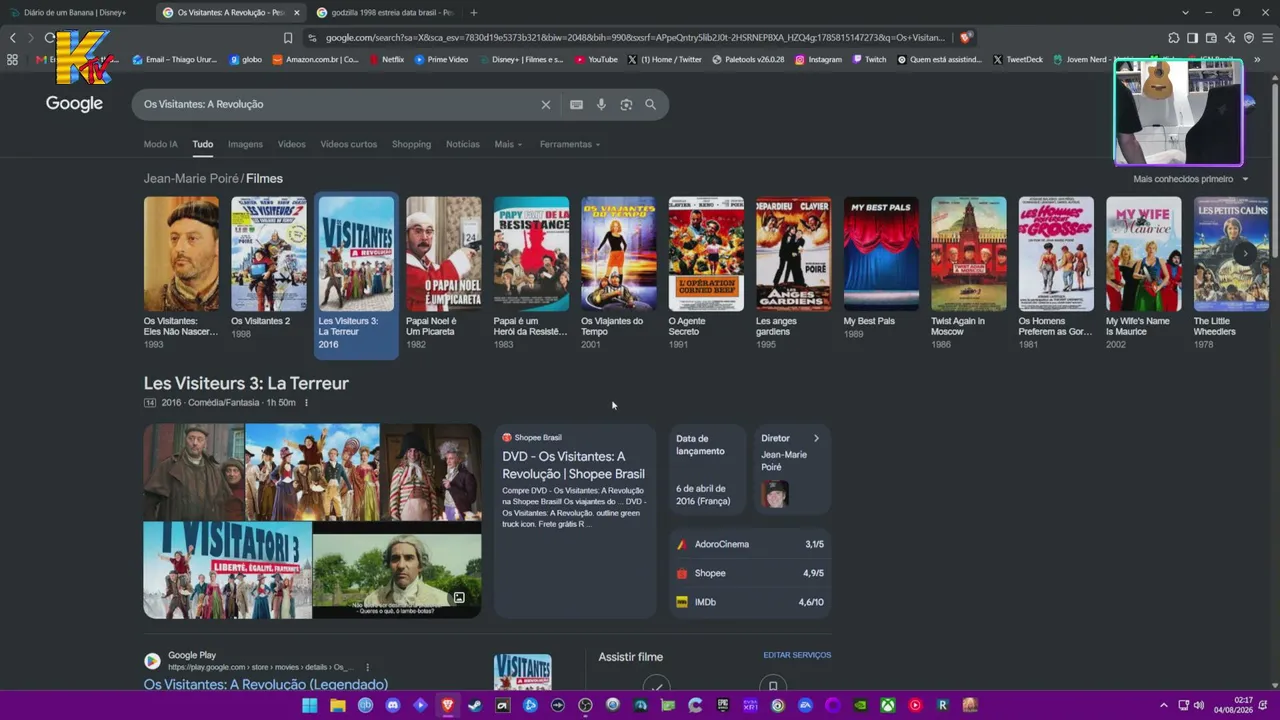This screenshot has width=1280, height=720.
Task: Open File Explorer from the taskbar
Action: (338, 705)
